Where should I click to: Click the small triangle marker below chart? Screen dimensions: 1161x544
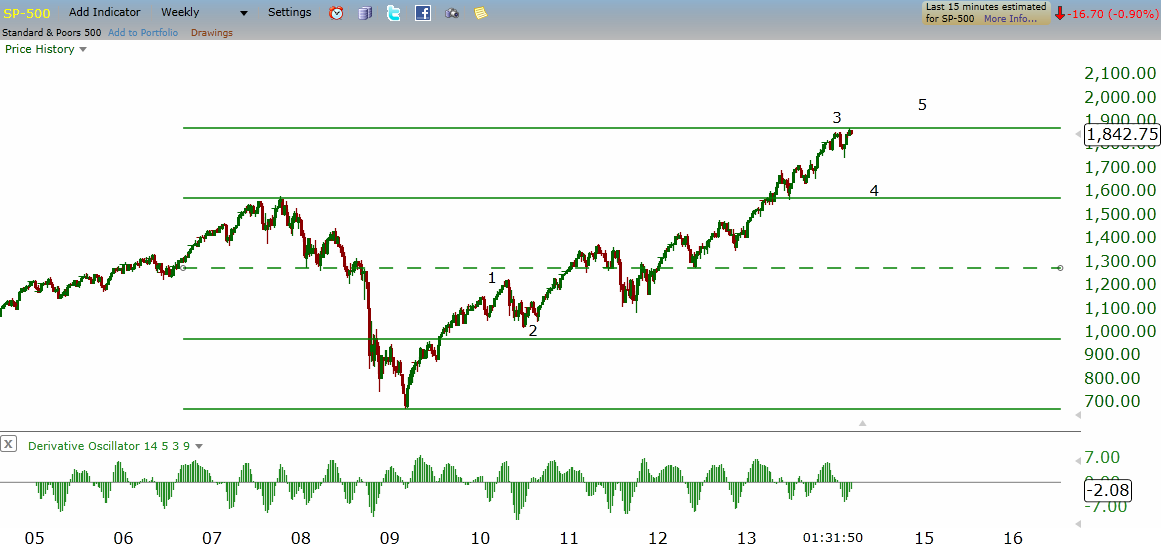coord(863,424)
